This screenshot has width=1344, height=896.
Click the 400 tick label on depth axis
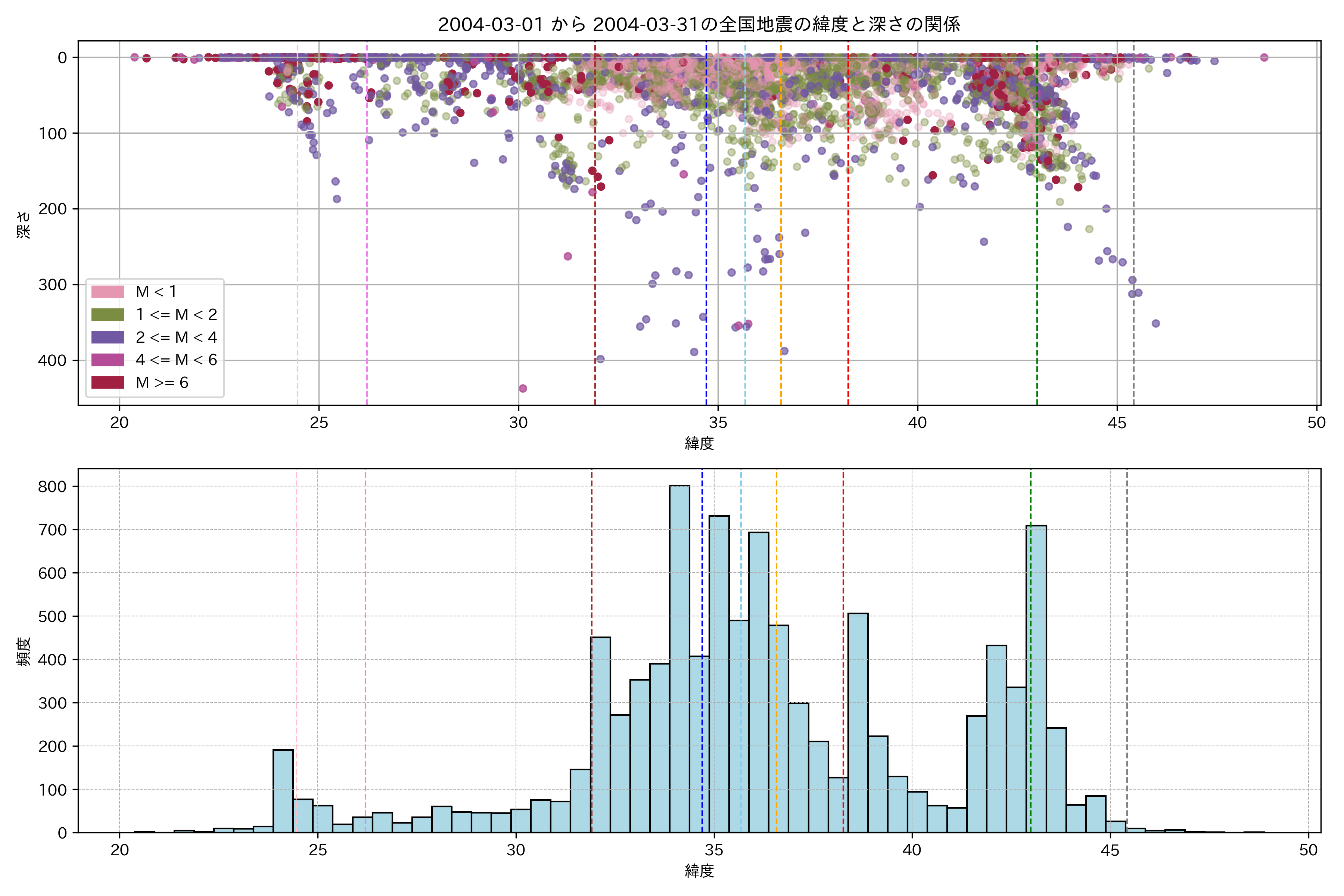(53, 361)
